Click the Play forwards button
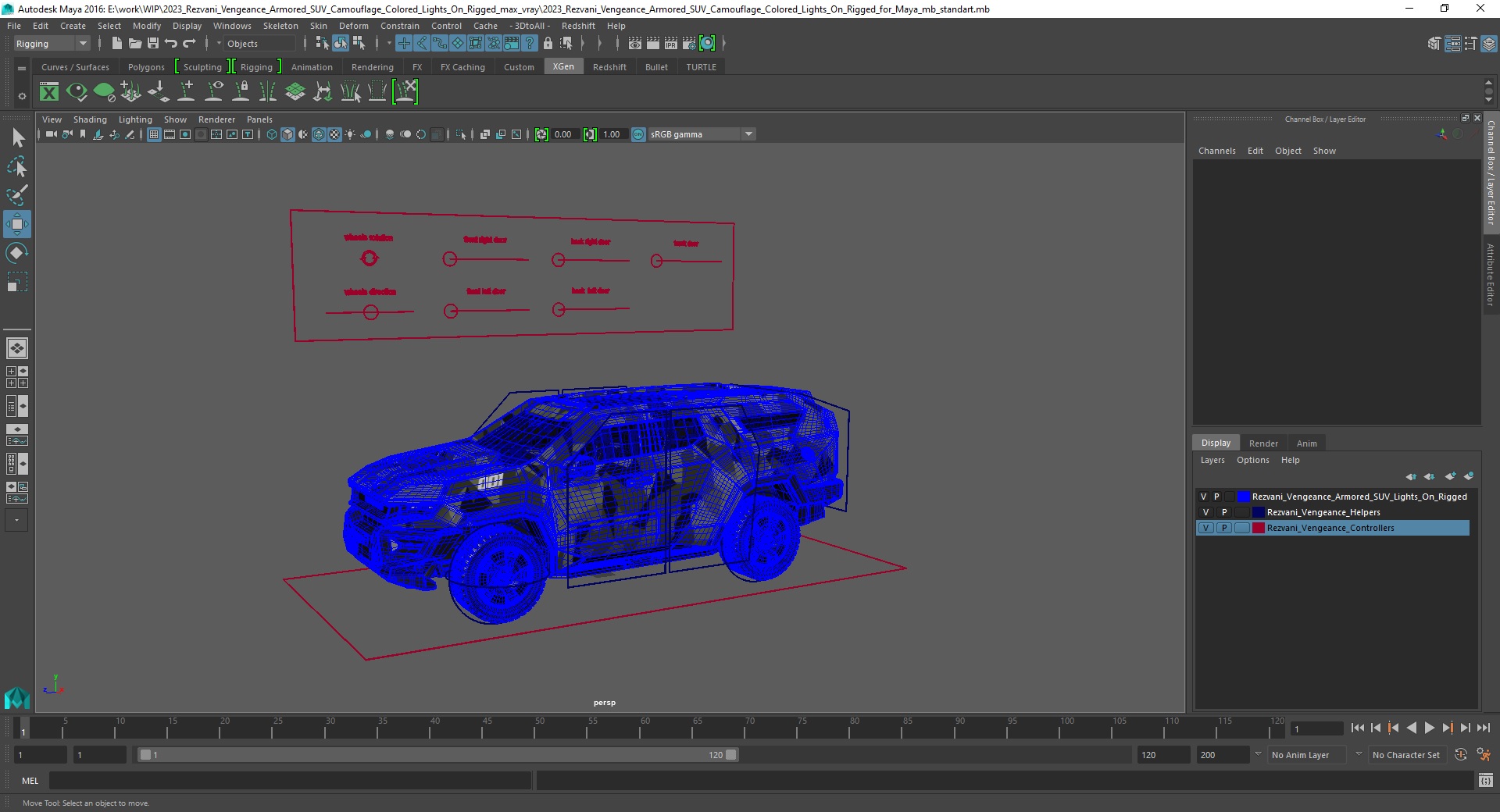The image size is (1500, 812). pos(1429,728)
